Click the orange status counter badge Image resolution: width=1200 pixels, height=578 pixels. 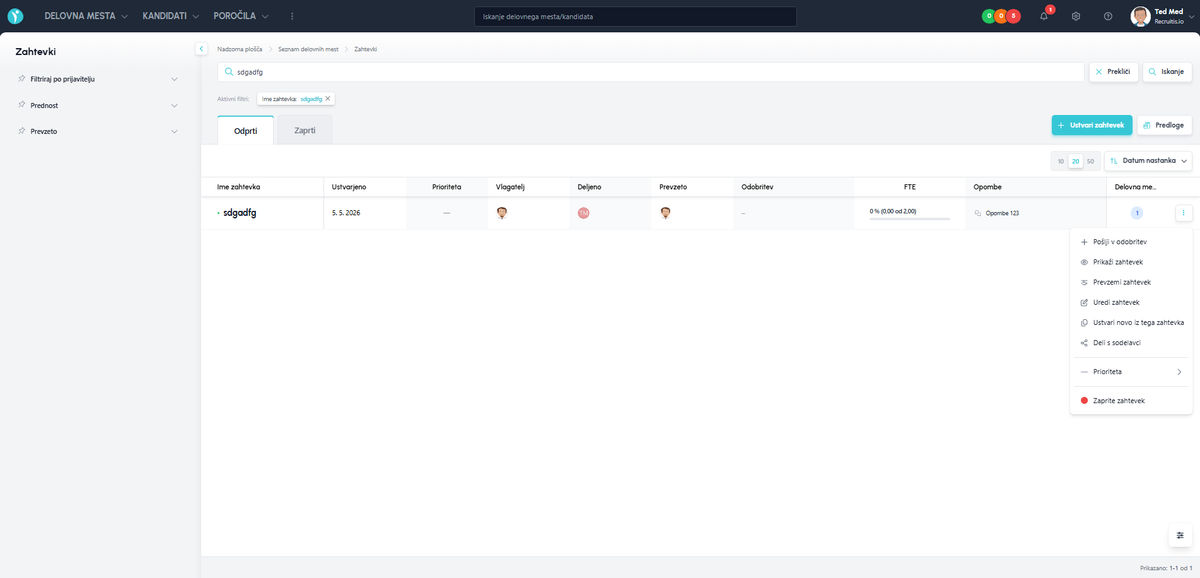coord(1001,16)
